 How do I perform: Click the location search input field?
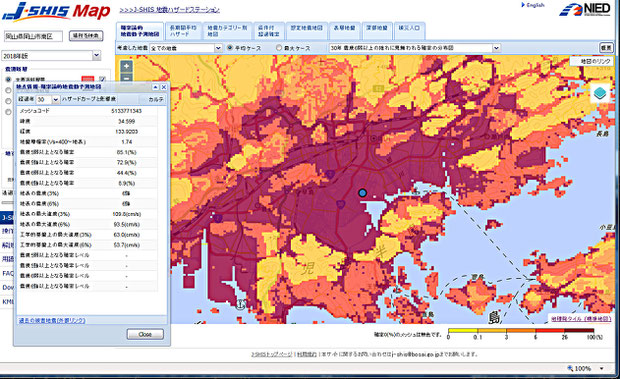click(33, 36)
